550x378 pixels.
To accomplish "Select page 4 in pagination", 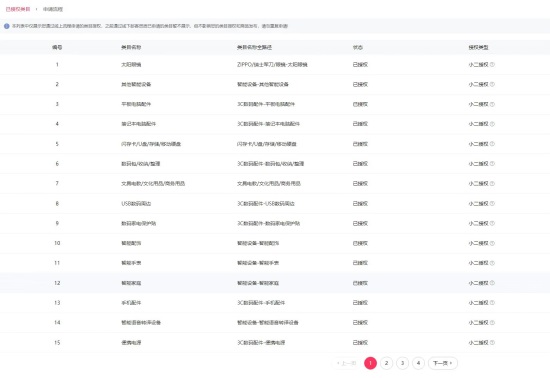I will click(418, 363).
